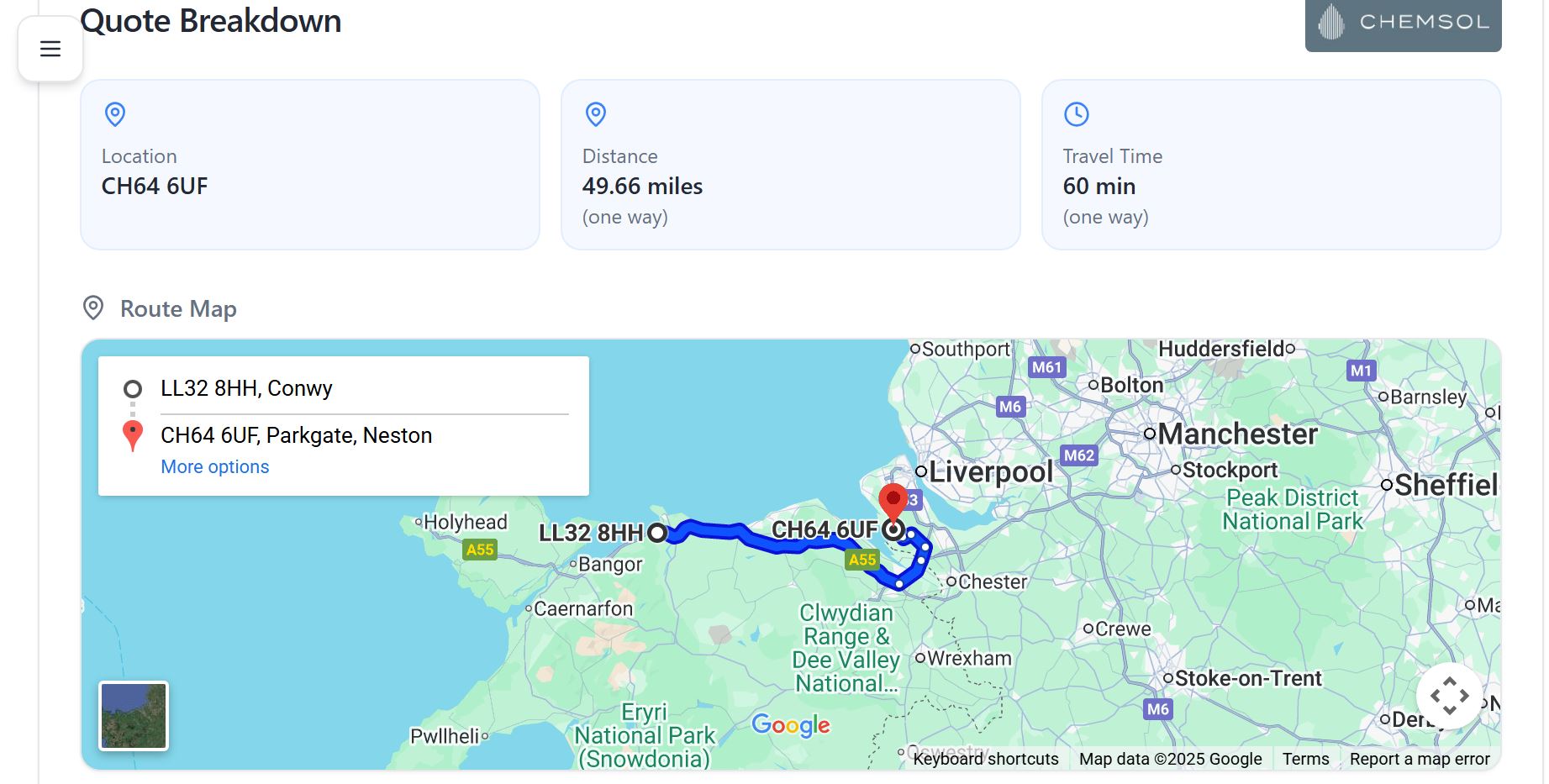This screenshot has height=784, width=1549.
Task: Click the LL32 8HH origin circle marker
Action: coord(658,532)
